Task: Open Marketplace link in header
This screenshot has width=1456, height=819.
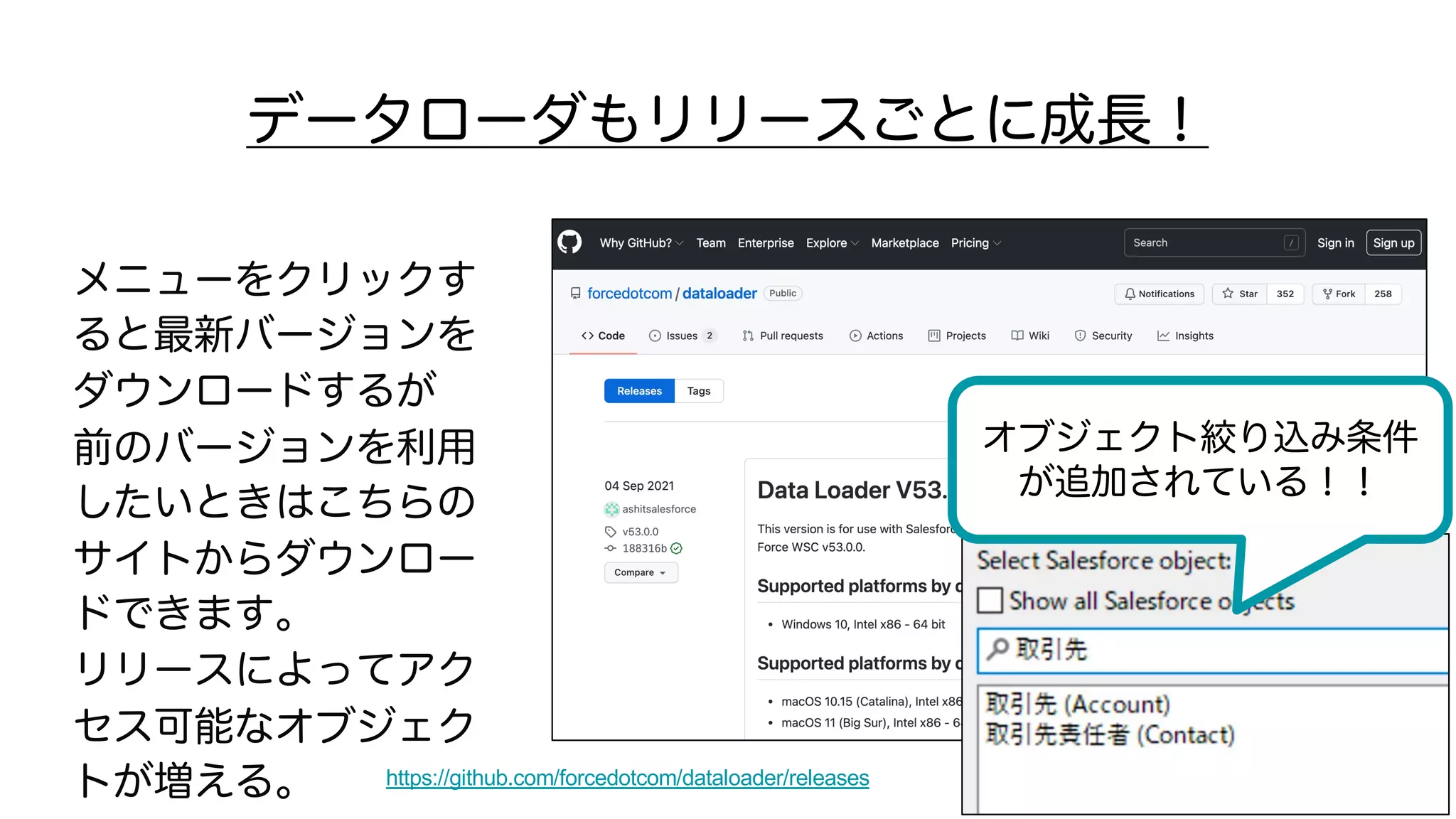Action: coord(905,243)
